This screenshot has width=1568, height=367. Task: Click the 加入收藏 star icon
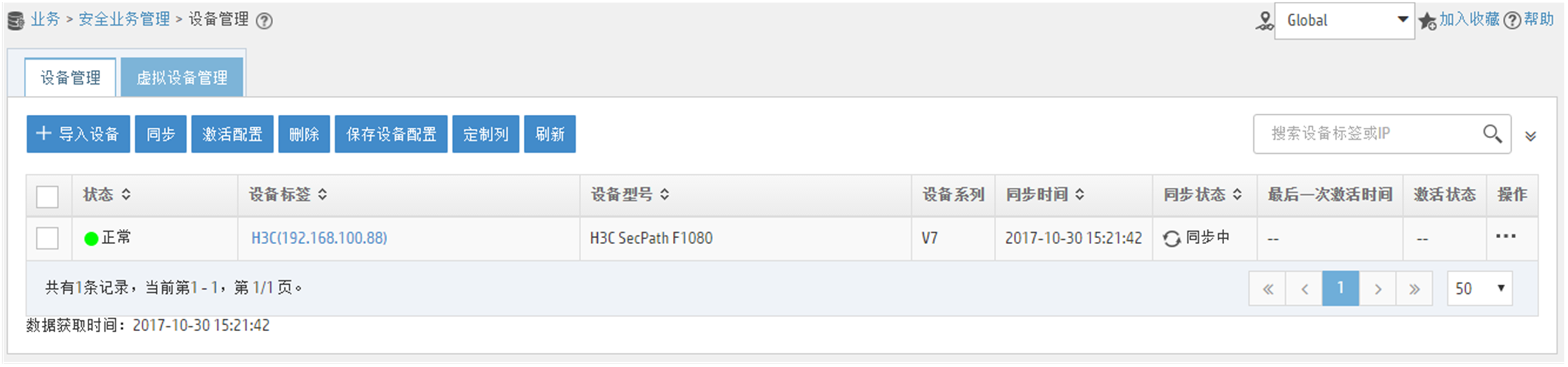pyautogui.click(x=1427, y=21)
